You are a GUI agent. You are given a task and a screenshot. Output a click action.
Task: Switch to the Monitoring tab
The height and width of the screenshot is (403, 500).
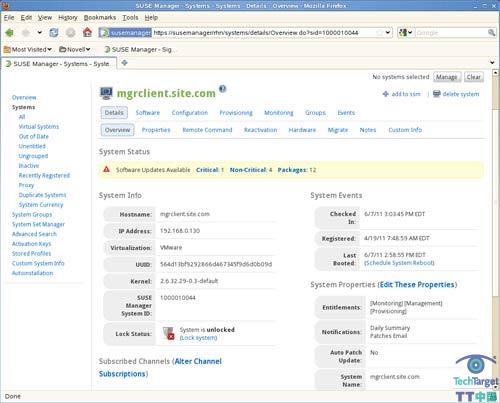click(279, 113)
